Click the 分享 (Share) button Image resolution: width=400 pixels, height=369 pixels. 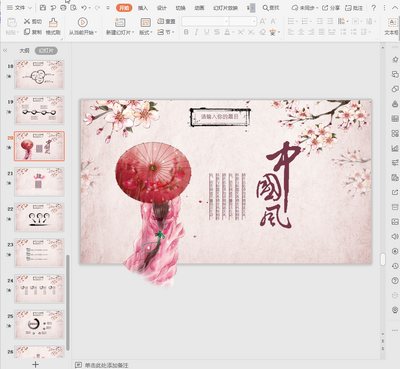[x=331, y=8]
